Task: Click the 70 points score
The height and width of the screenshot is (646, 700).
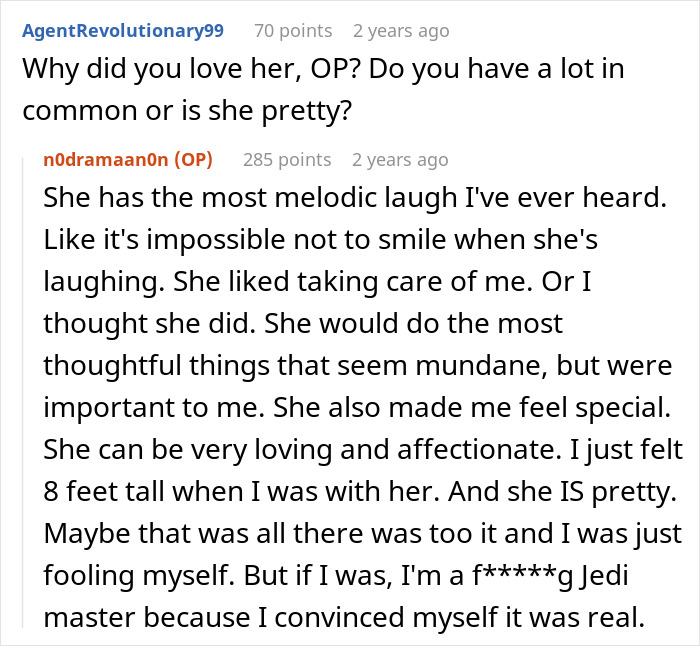Action: [292, 31]
